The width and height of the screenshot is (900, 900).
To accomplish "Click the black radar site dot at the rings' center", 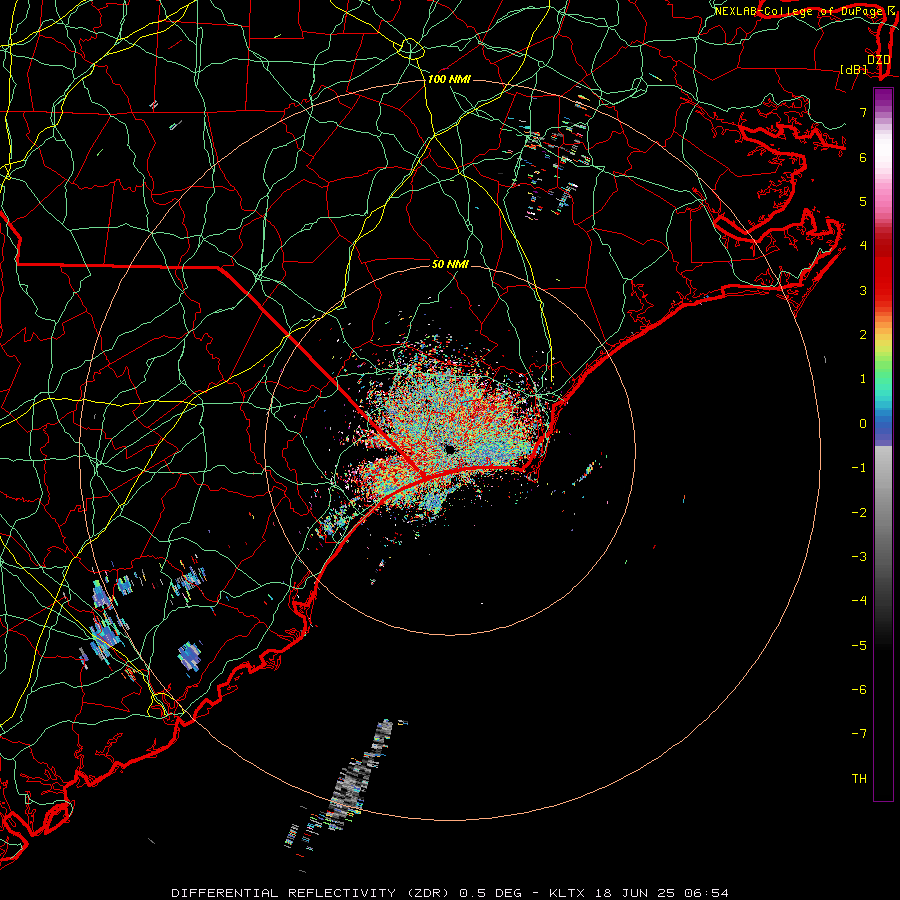I will (x=450, y=449).
